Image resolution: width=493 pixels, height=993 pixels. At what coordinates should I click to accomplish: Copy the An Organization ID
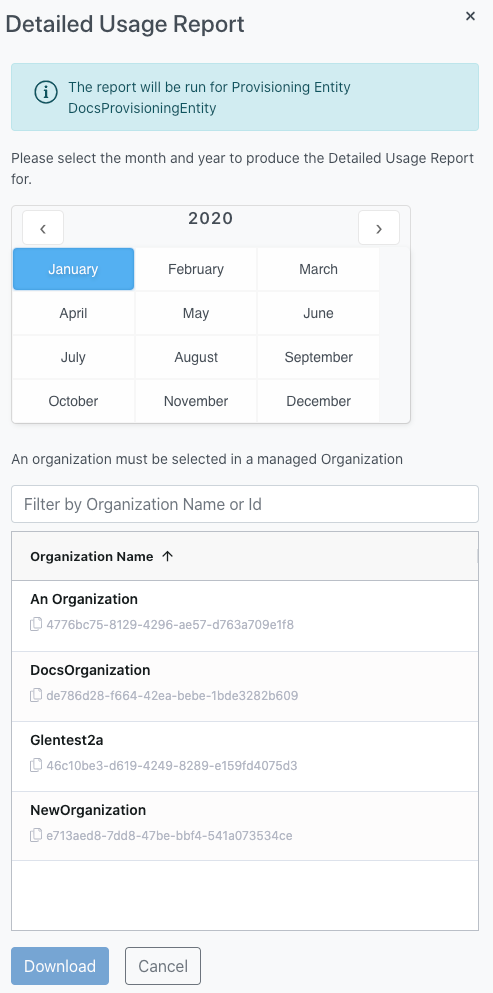[36, 625]
